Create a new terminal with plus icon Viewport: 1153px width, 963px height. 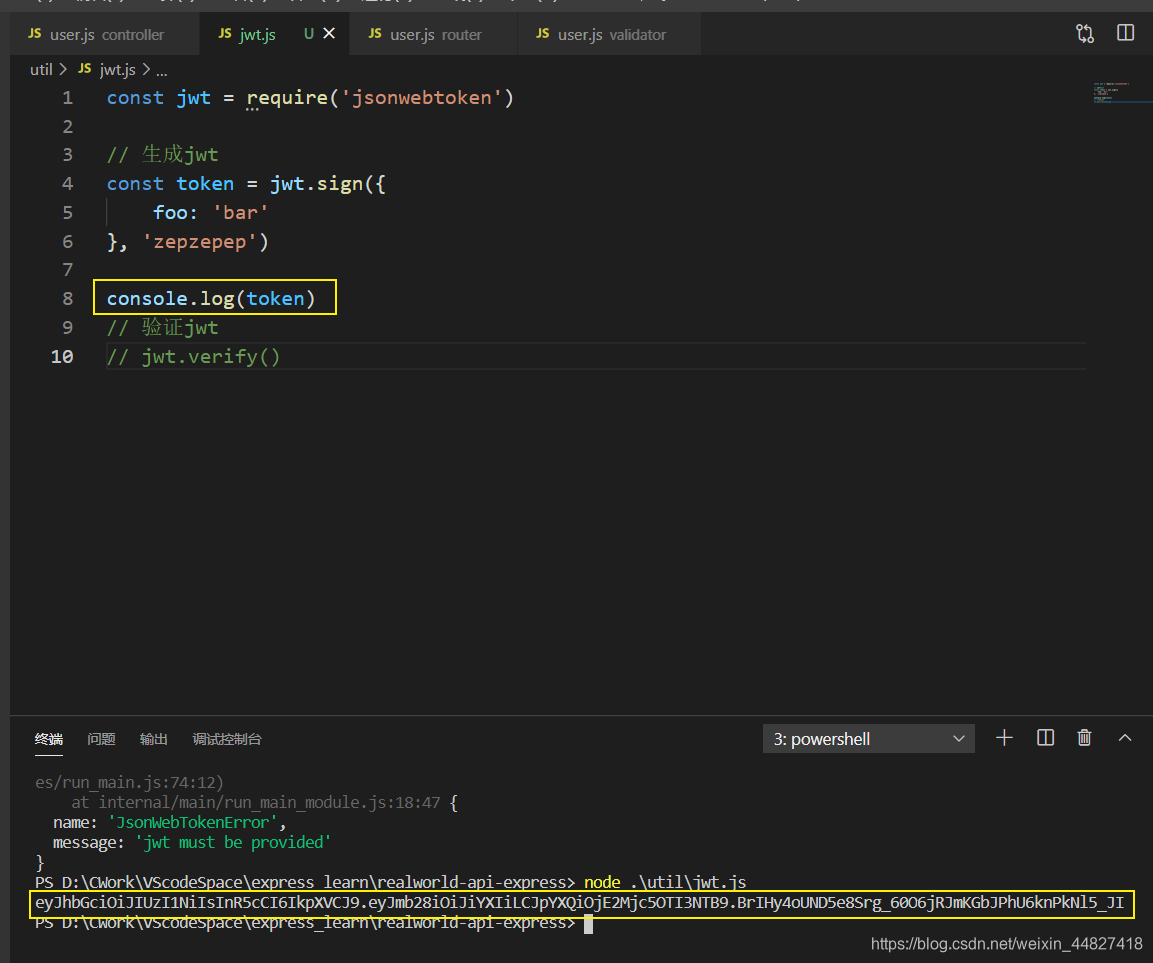pos(1004,737)
